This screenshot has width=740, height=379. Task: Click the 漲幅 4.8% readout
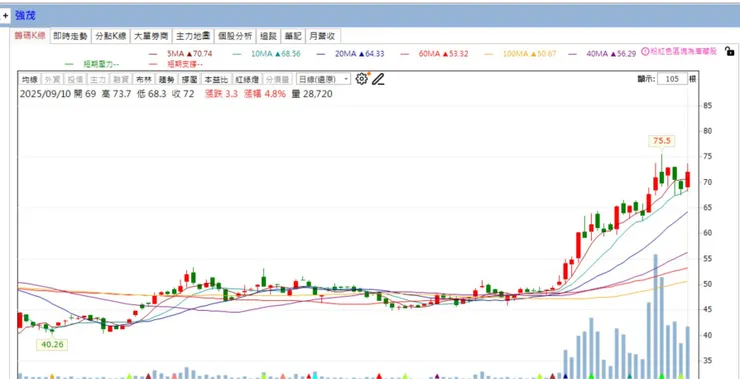265,94
